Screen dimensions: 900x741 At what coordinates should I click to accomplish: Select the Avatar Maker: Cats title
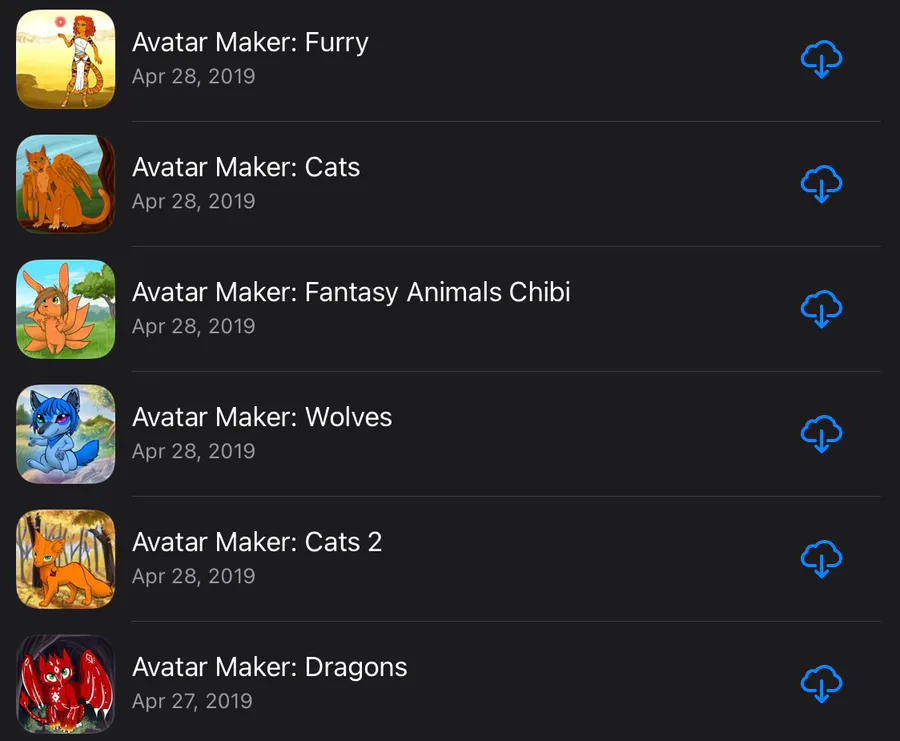(246, 167)
